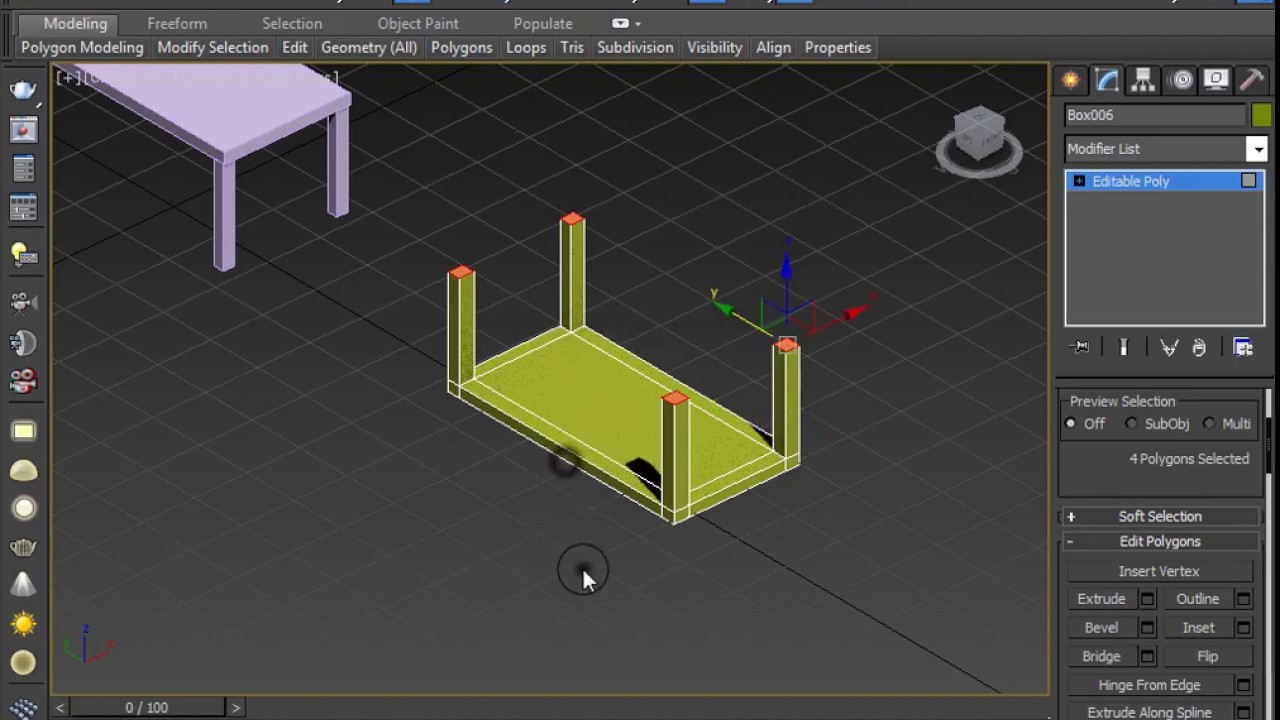
Task: Click the wireframe teapot icon
Action: click(23, 547)
